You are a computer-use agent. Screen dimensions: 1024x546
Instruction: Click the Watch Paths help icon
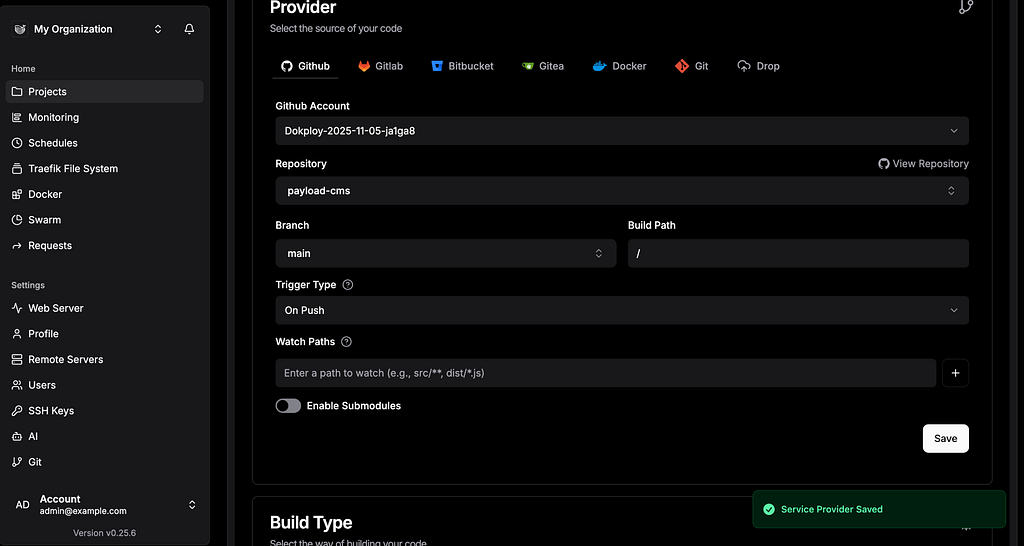346,342
